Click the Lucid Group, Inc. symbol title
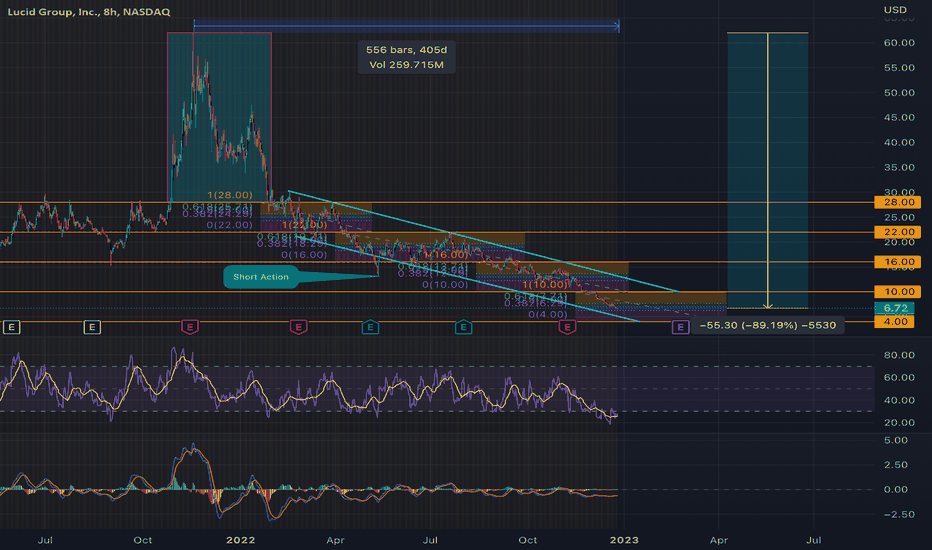The height and width of the screenshot is (550, 932). click(x=89, y=12)
